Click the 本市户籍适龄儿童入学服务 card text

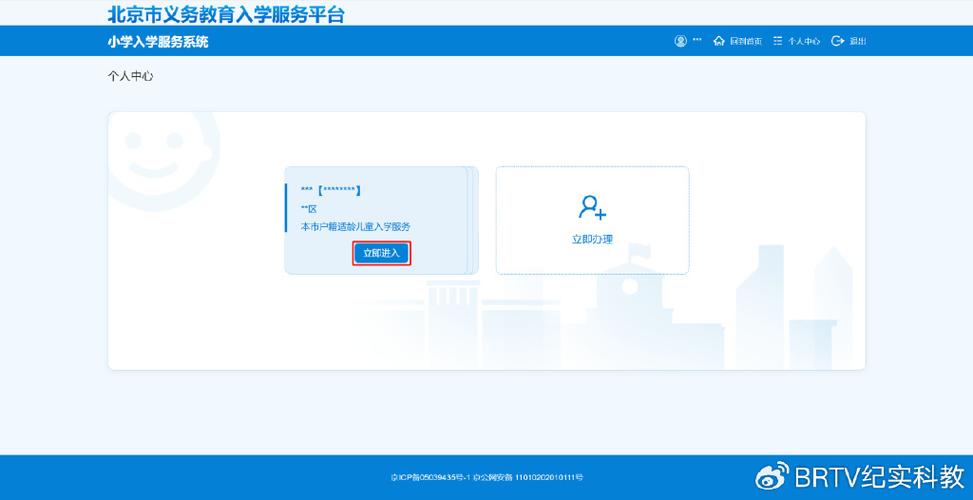click(356, 227)
